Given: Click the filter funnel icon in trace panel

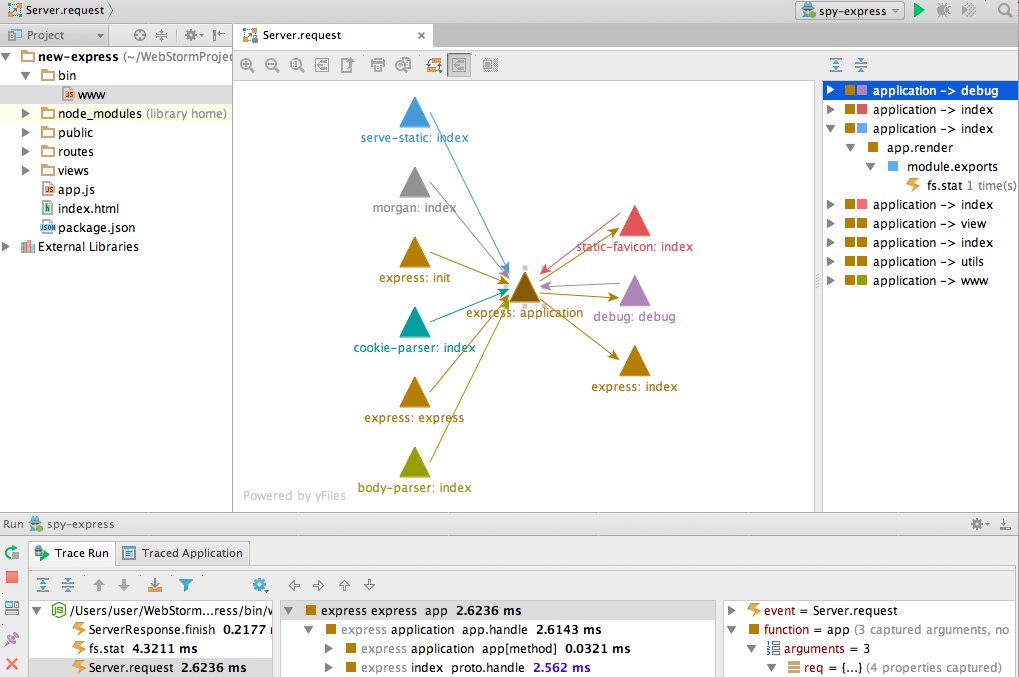Looking at the screenshot, I should [x=186, y=586].
